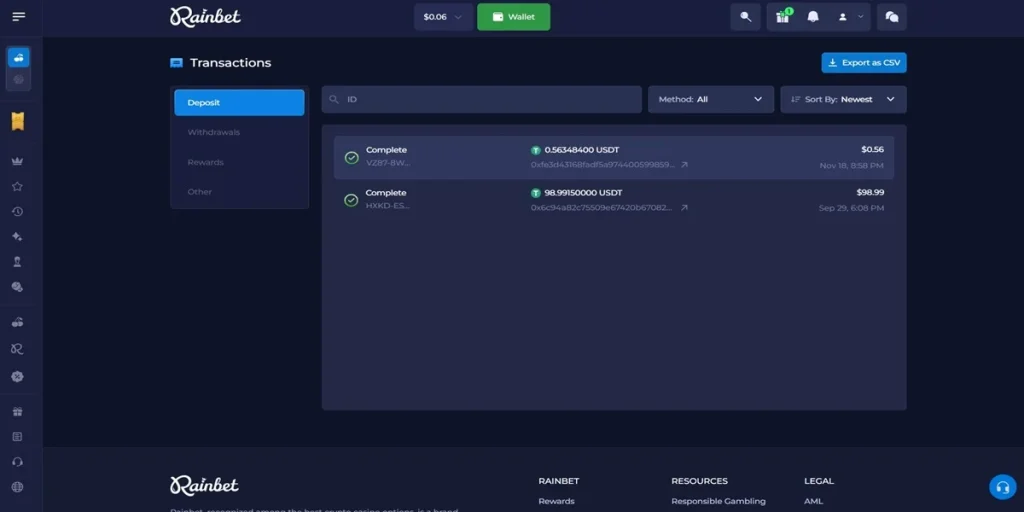1024x512 pixels.
Task: Select the 0.56348400 USDT transaction row
Action: (x=614, y=157)
